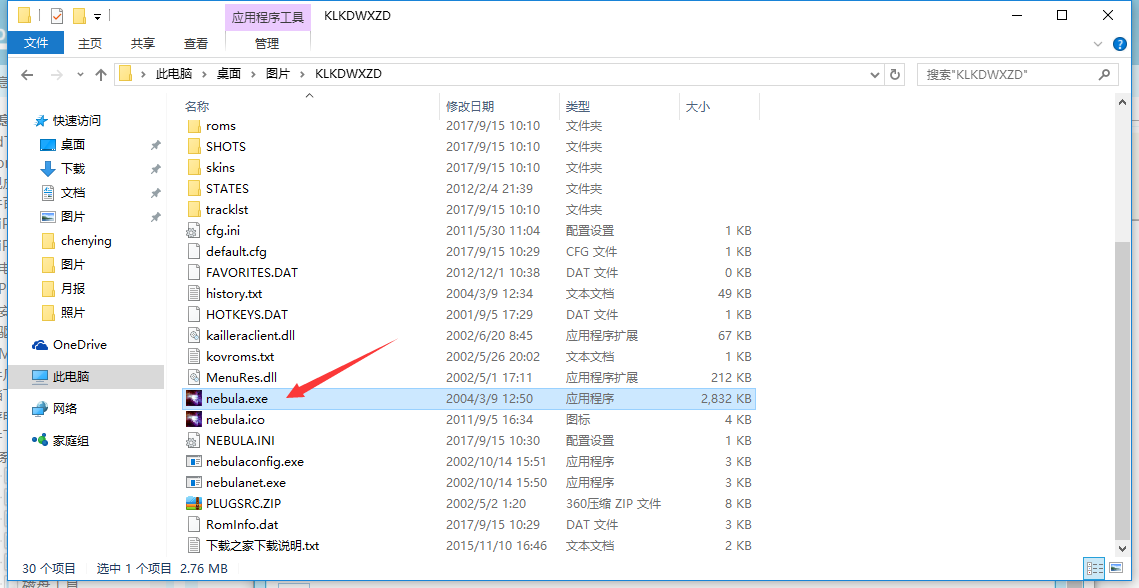Go back using the back arrow

[26, 74]
